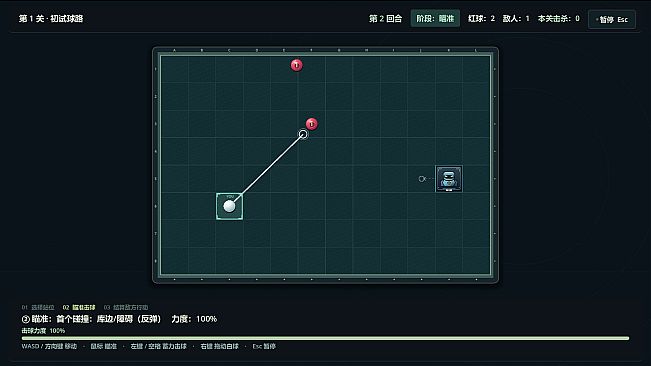The width and height of the screenshot is (651, 366).
Task: Click the 击球力度 power bar
Action: point(326,338)
